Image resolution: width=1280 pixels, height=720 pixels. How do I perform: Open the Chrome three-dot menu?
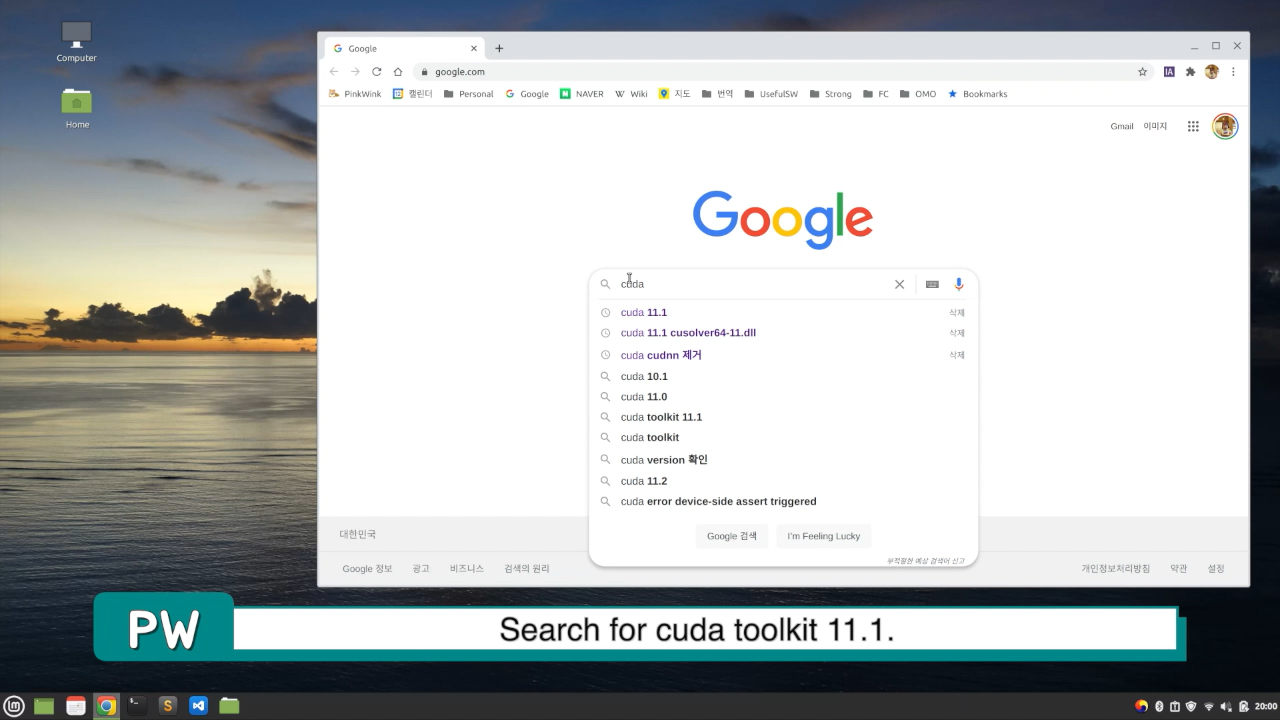tap(1233, 72)
